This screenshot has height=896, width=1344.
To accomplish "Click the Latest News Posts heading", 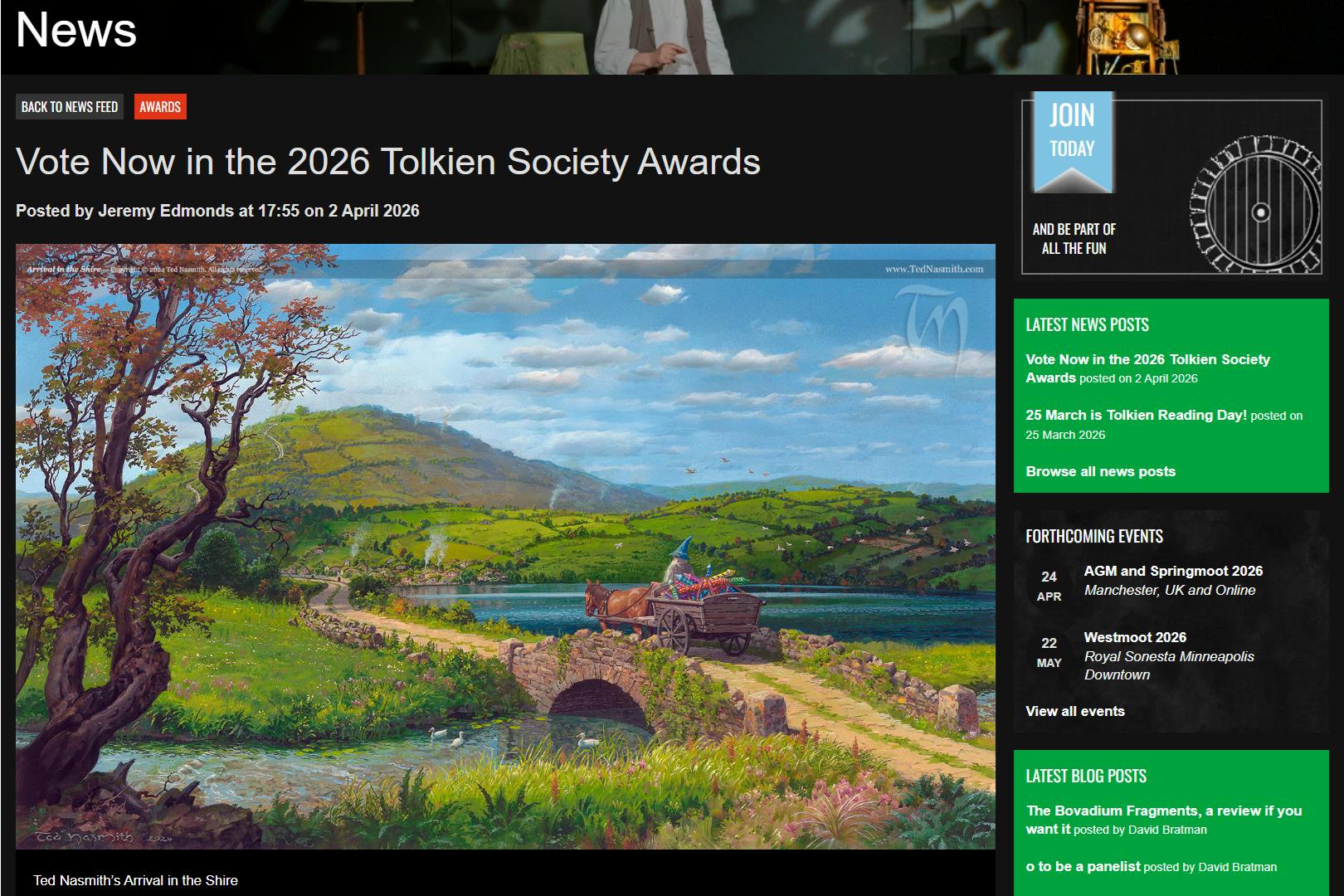I will (1087, 324).
